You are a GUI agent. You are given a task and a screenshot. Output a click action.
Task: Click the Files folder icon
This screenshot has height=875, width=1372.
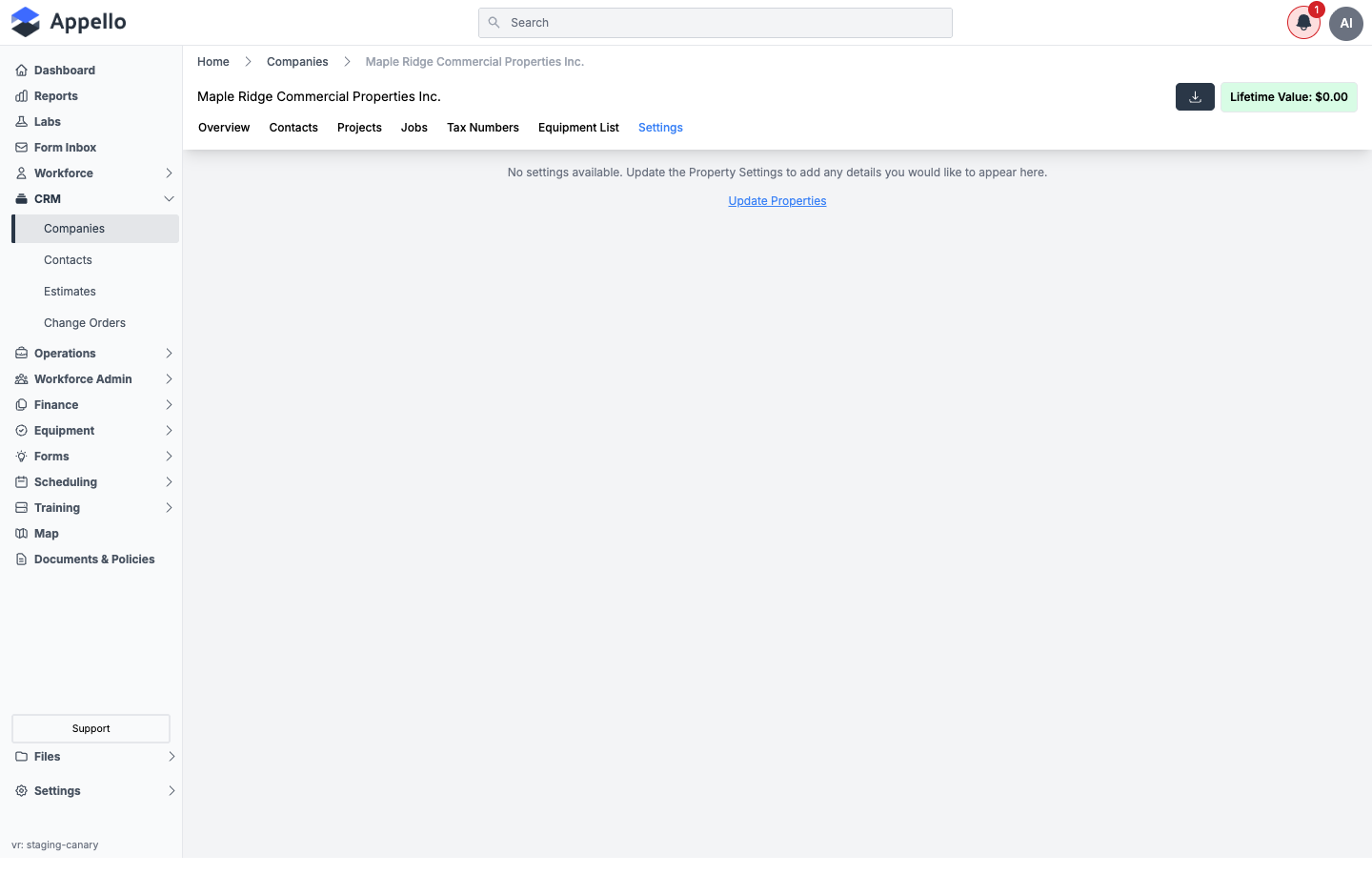click(21, 757)
